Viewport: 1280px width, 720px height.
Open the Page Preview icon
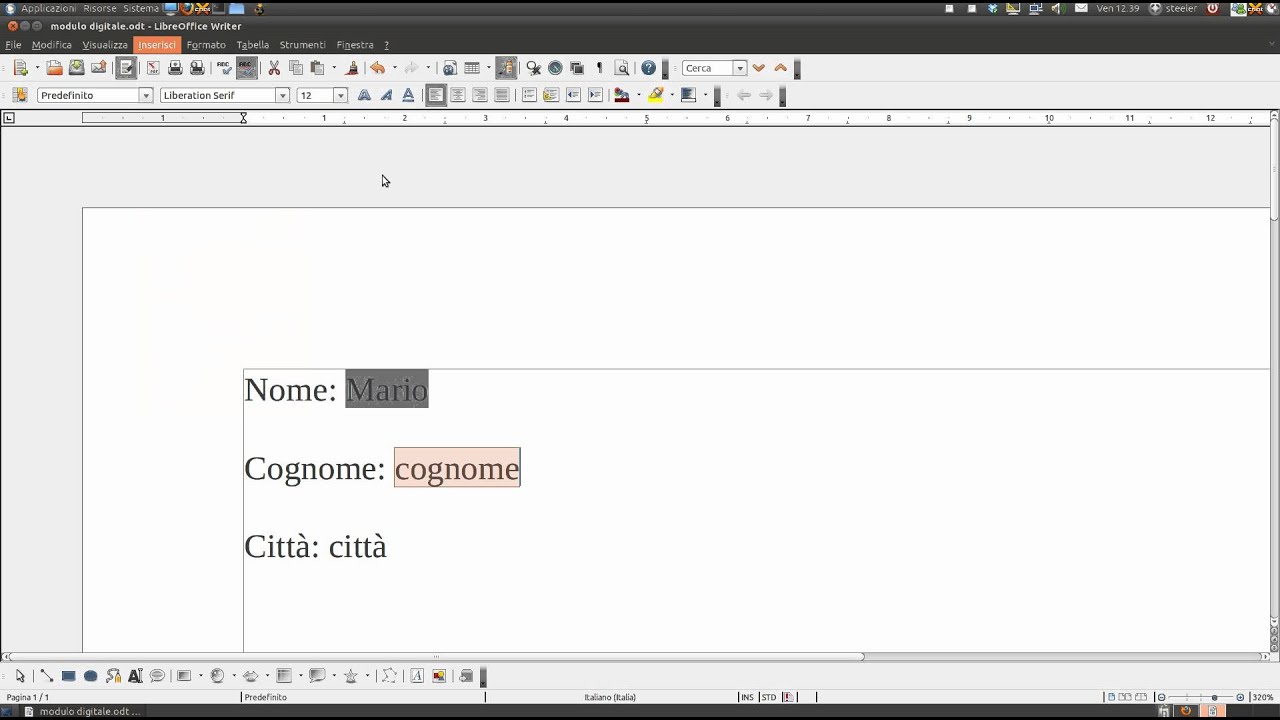[x=197, y=68]
